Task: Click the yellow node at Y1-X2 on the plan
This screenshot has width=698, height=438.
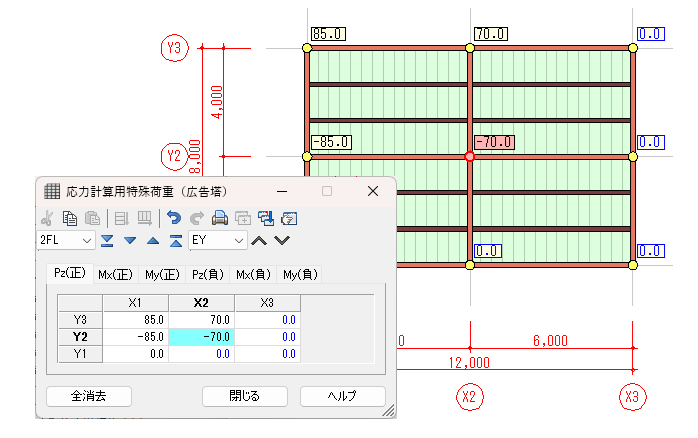Action: tap(470, 265)
